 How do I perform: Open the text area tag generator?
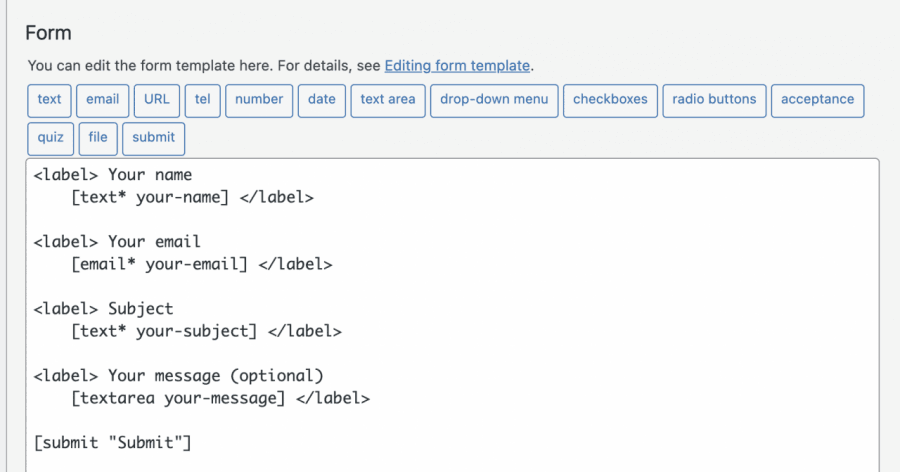[389, 100]
